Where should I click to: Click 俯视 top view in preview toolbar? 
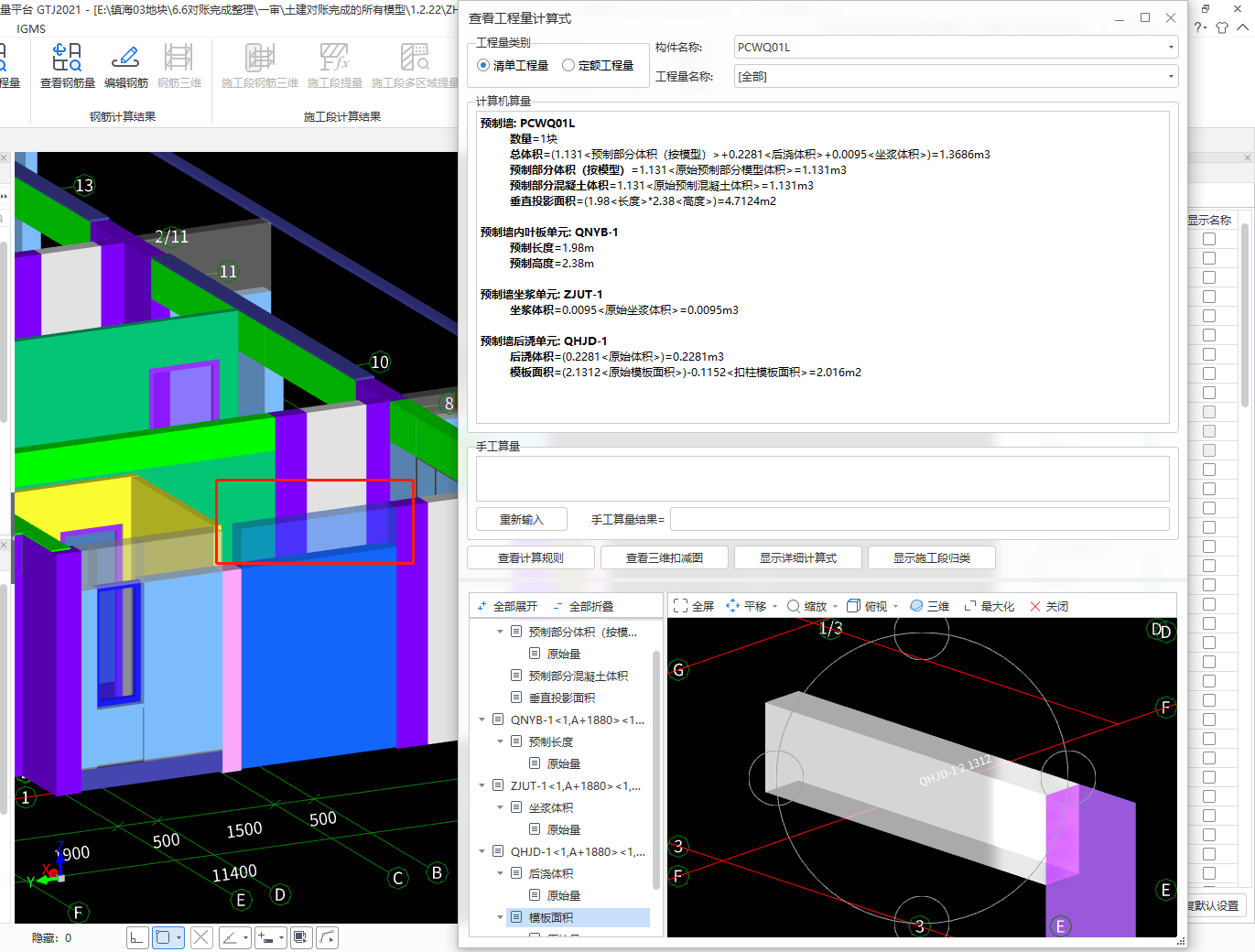[x=867, y=606]
